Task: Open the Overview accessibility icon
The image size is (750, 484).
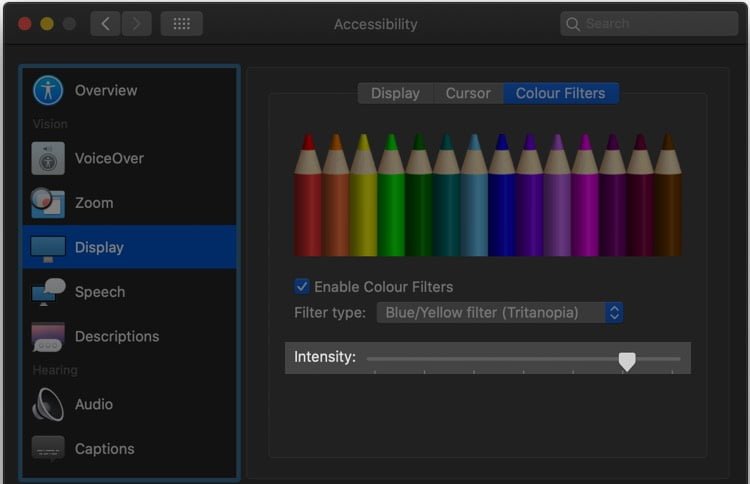Action: coord(48,90)
